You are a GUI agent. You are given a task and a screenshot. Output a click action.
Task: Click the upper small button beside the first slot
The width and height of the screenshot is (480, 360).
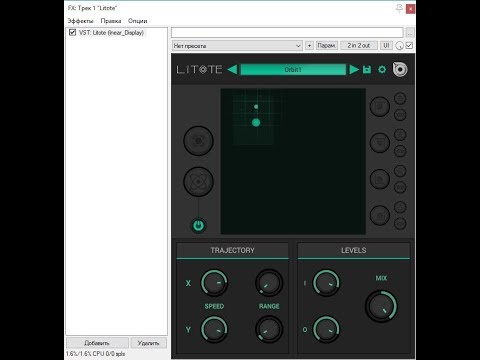[x=400, y=98]
